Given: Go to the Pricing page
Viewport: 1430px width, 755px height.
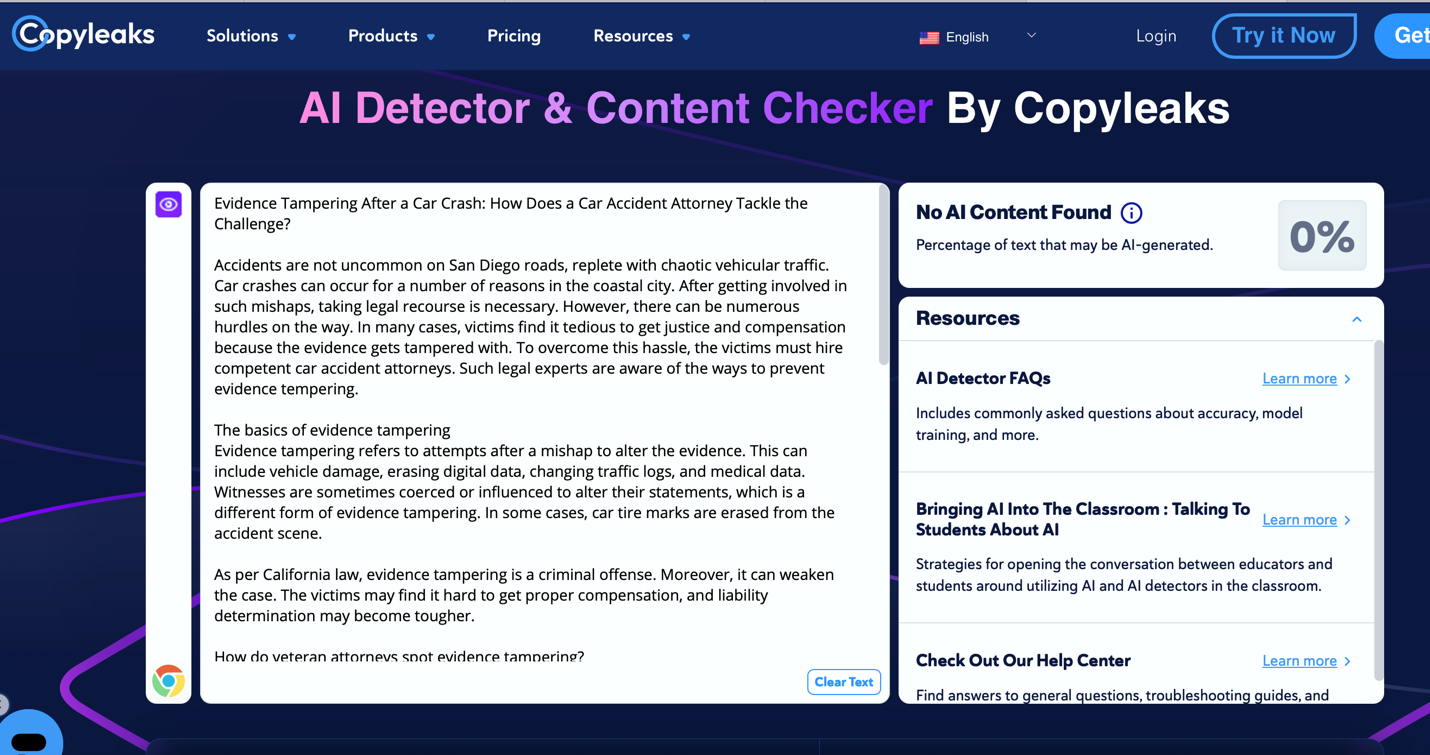Looking at the screenshot, I should coord(514,36).
